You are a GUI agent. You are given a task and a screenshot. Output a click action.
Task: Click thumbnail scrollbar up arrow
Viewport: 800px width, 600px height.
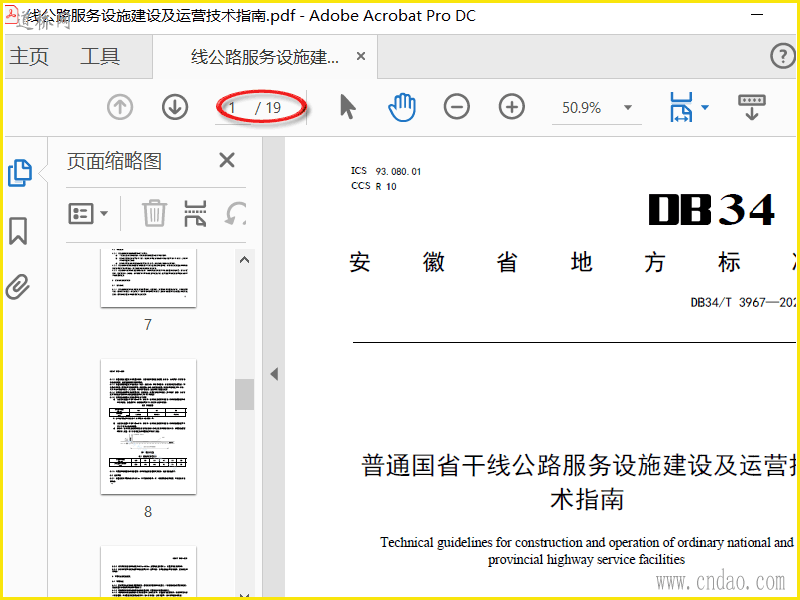(x=245, y=260)
